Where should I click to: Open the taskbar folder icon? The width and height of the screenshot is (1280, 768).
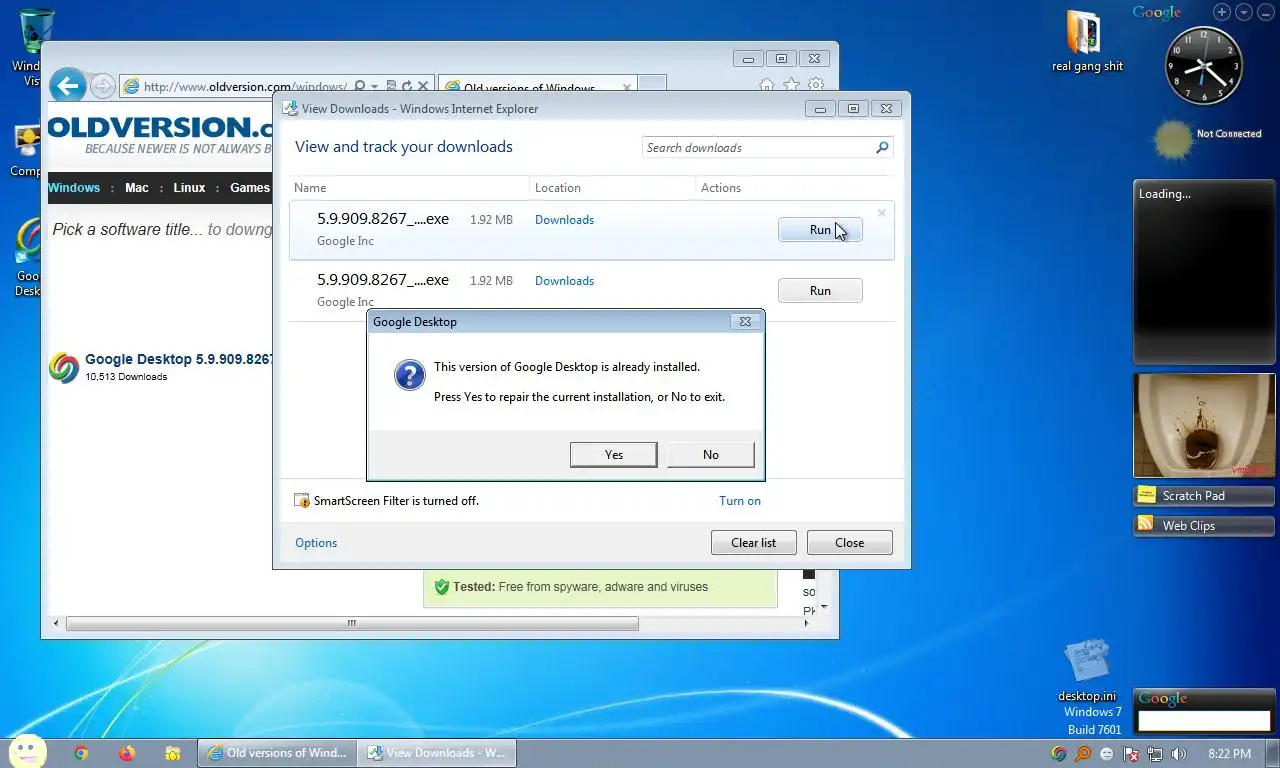(x=172, y=754)
